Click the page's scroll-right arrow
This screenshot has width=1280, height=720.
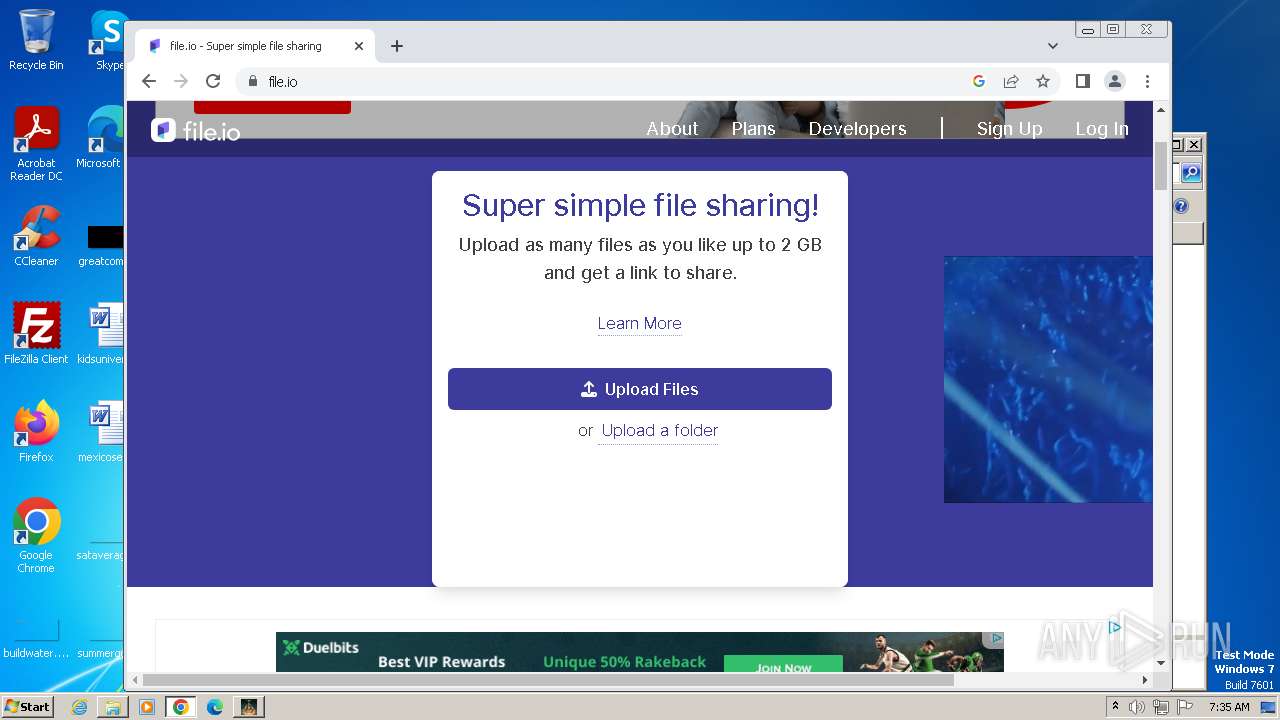[1145, 680]
